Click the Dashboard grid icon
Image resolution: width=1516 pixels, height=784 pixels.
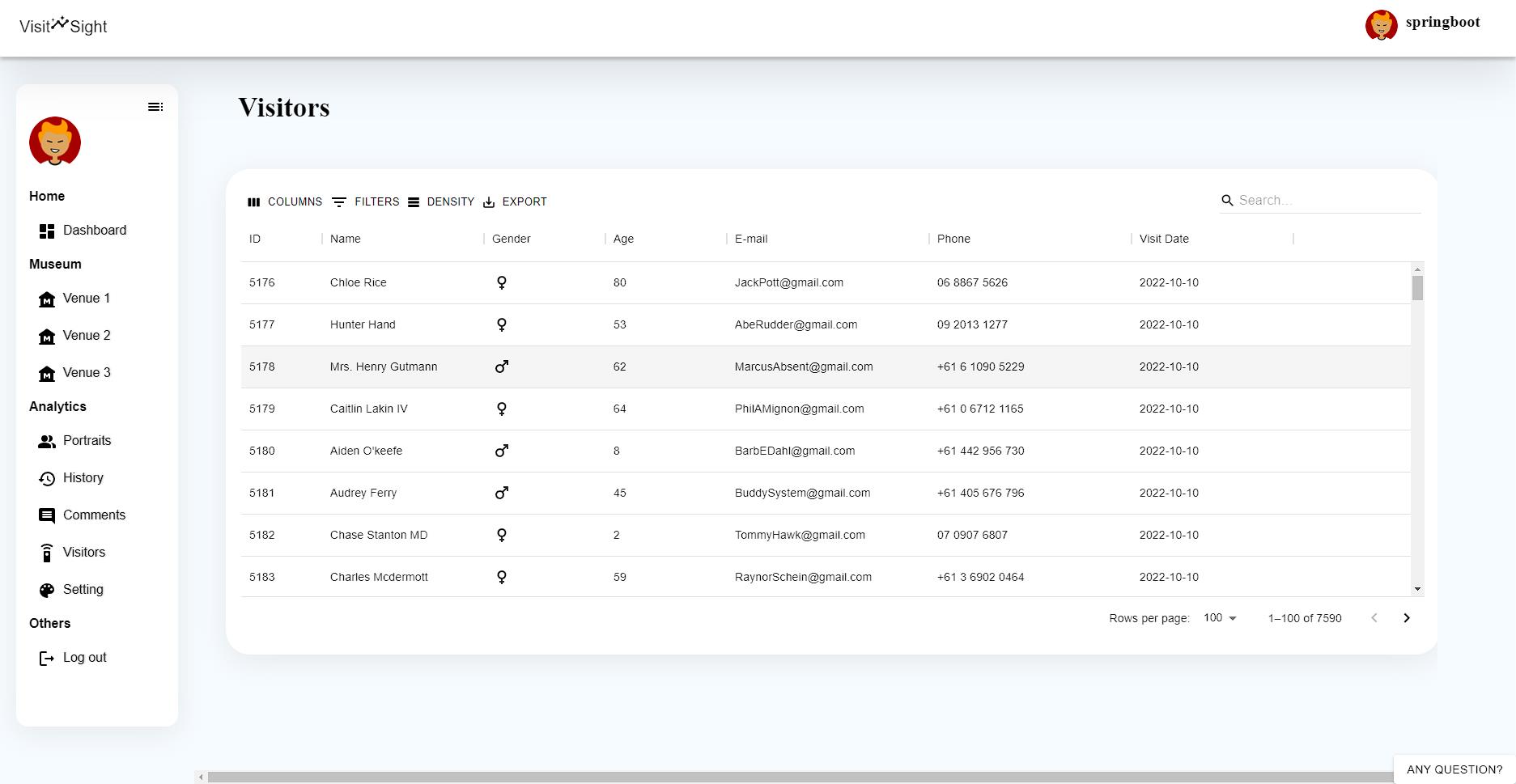pyautogui.click(x=47, y=230)
